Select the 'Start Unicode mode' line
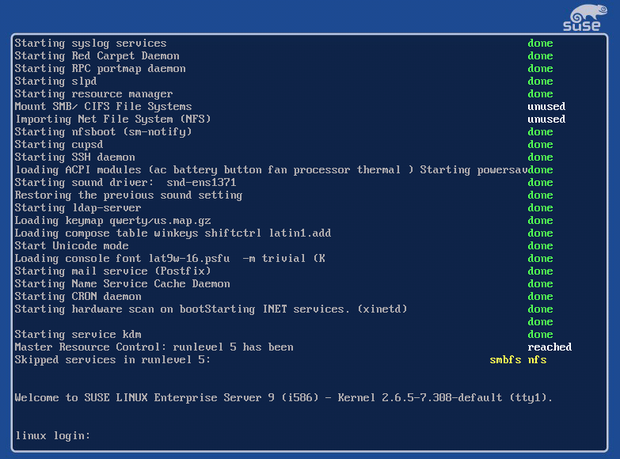The image size is (620, 459). tap(72, 246)
